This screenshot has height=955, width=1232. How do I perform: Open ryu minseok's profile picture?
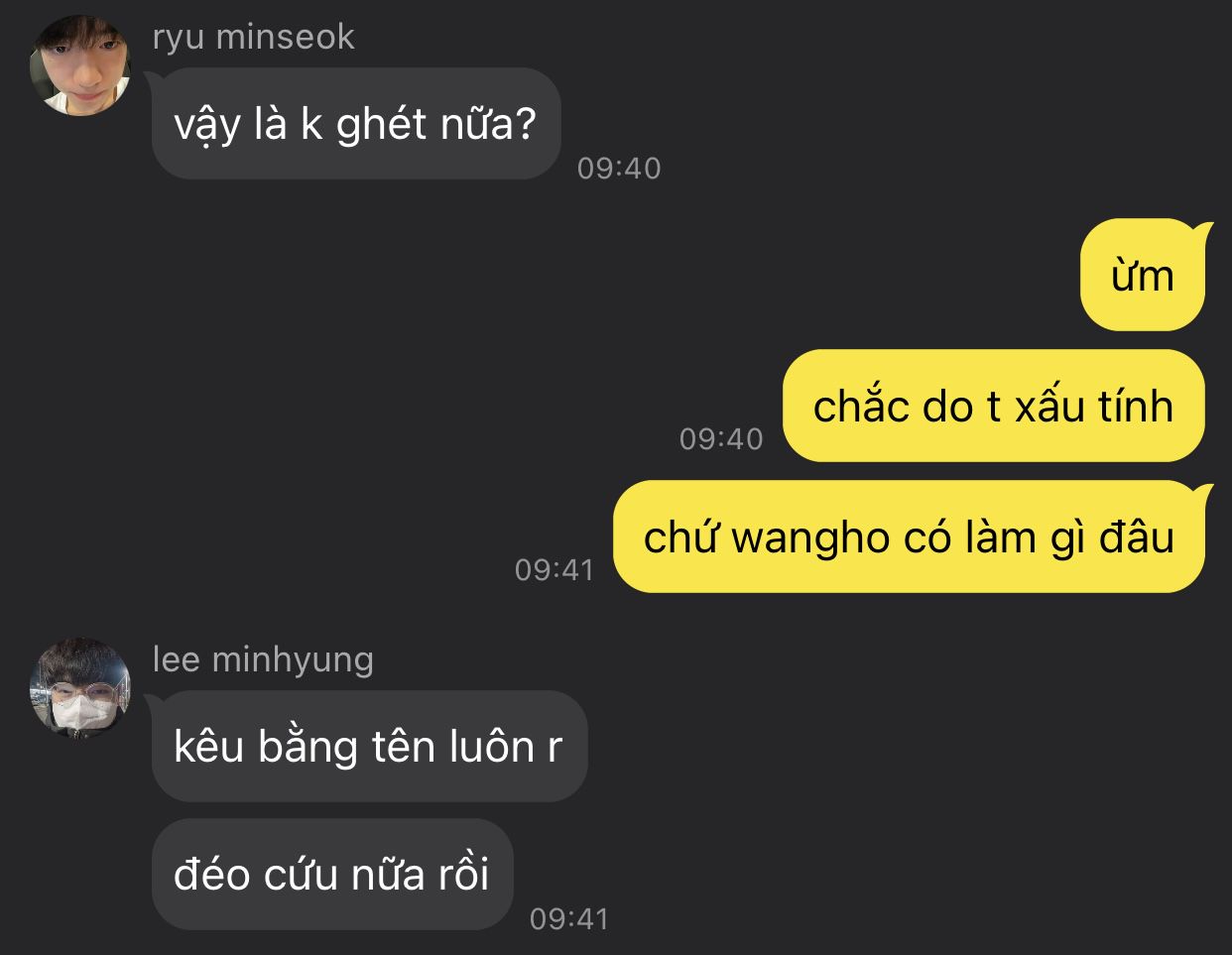click(x=80, y=64)
